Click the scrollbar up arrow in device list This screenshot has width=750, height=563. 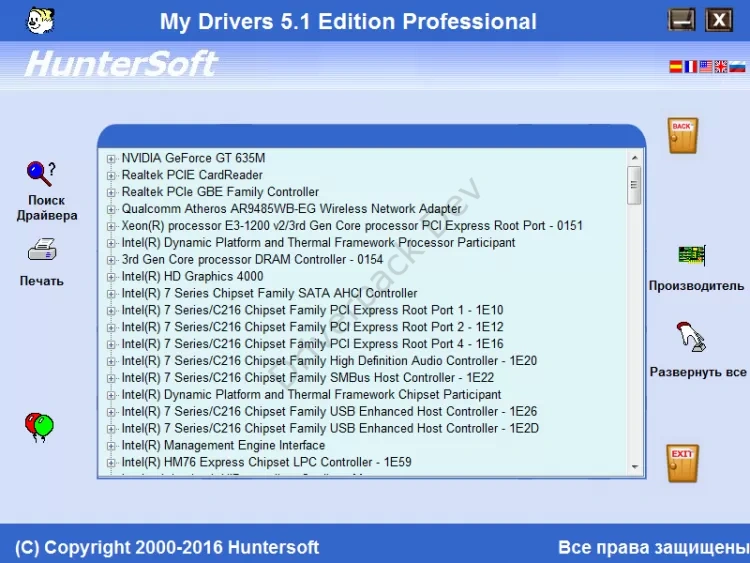coord(635,157)
